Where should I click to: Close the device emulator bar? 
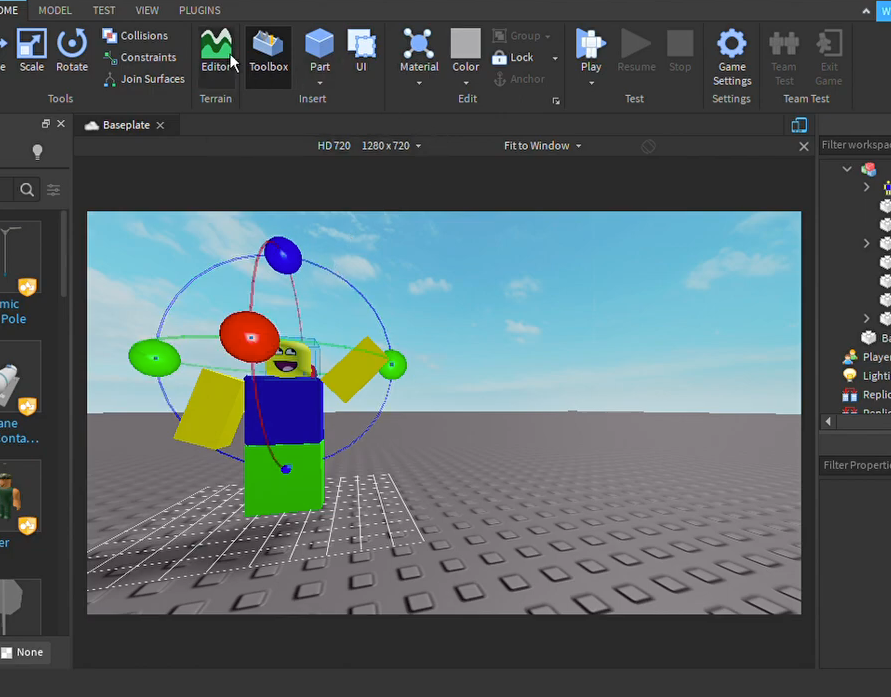coord(803,147)
